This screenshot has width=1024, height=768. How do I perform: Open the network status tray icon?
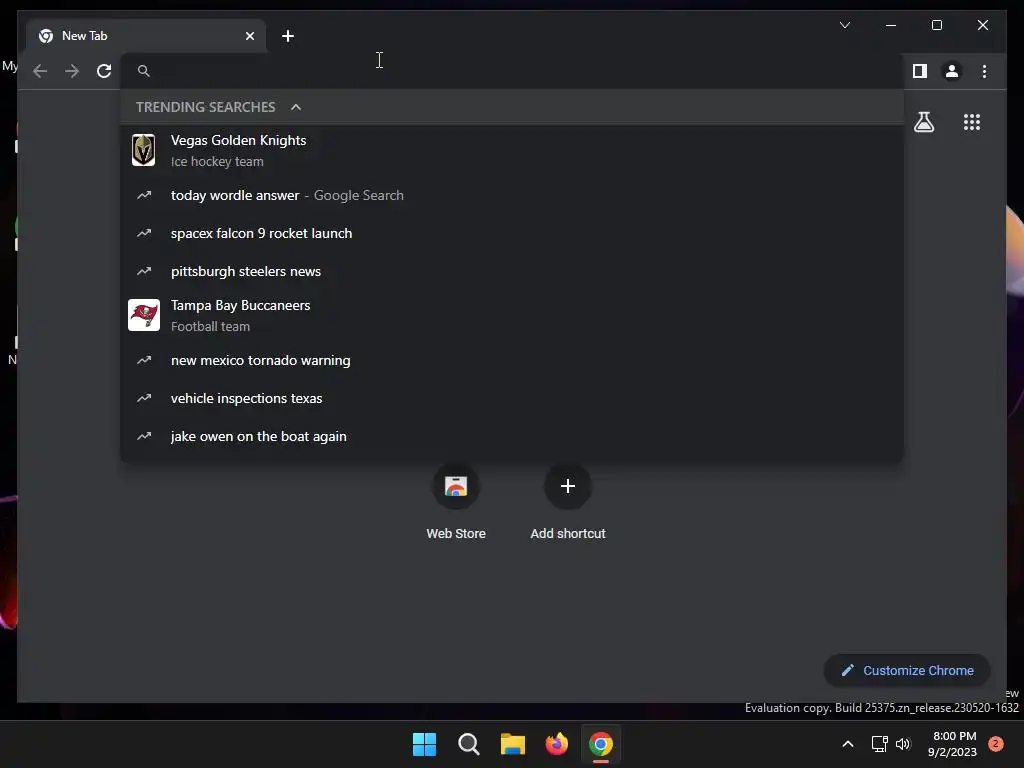point(880,744)
